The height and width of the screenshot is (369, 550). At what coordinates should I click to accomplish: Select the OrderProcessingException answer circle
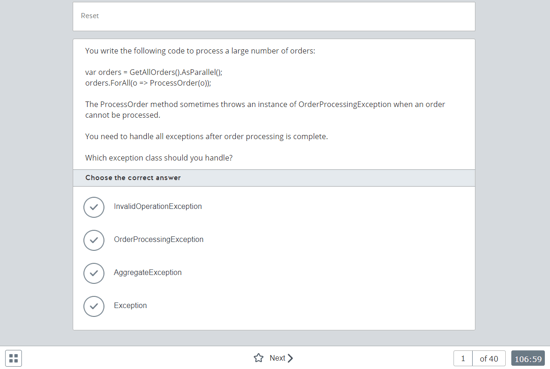tap(94, 240)
